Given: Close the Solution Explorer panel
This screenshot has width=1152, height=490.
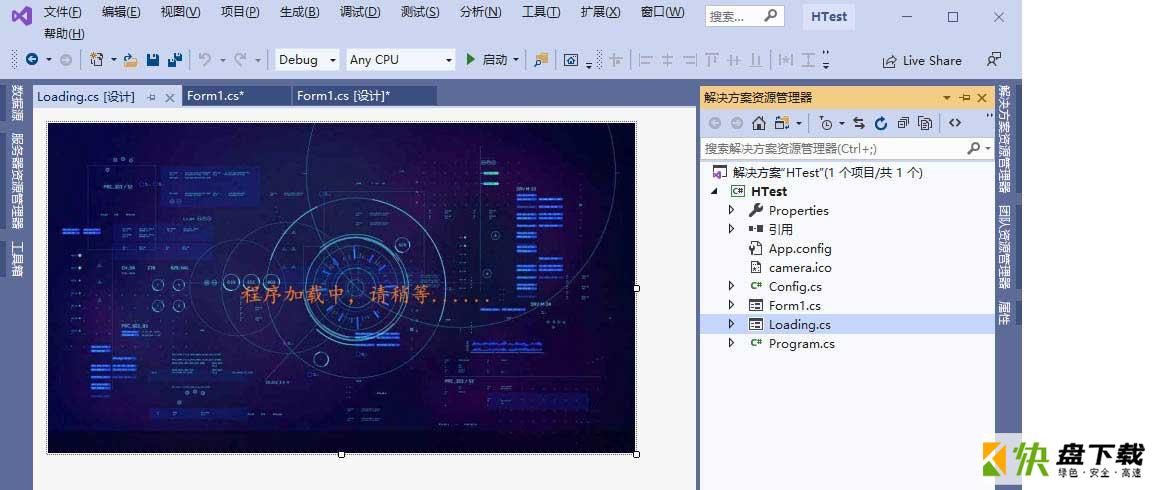Looking at the screenshot, I should pos(982,98).
